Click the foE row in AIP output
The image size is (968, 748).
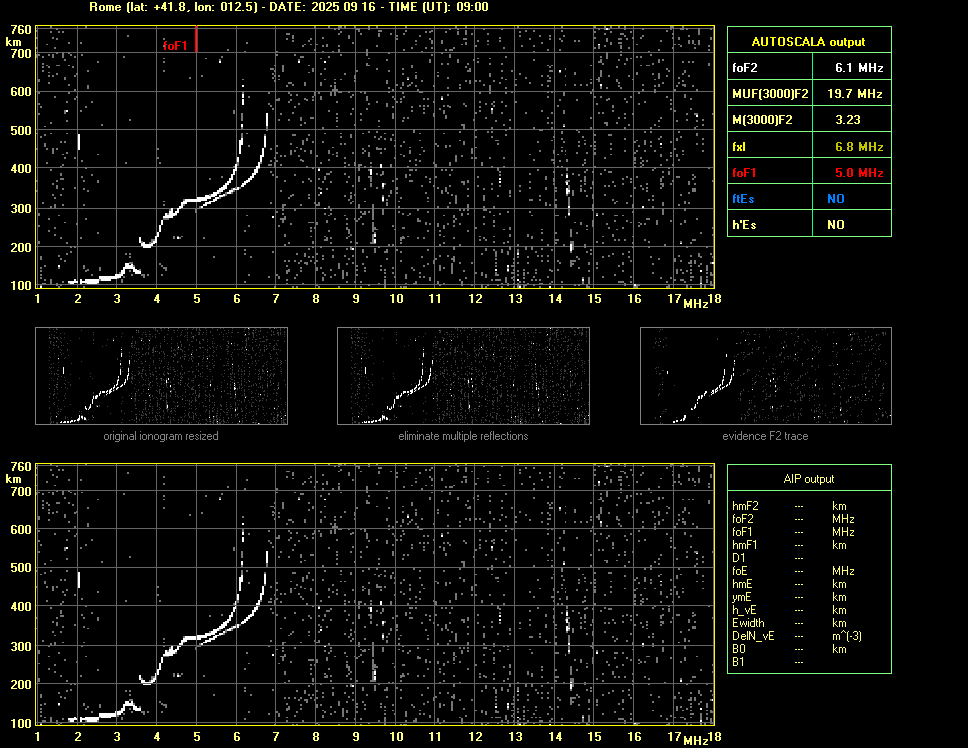coord(793,571)
